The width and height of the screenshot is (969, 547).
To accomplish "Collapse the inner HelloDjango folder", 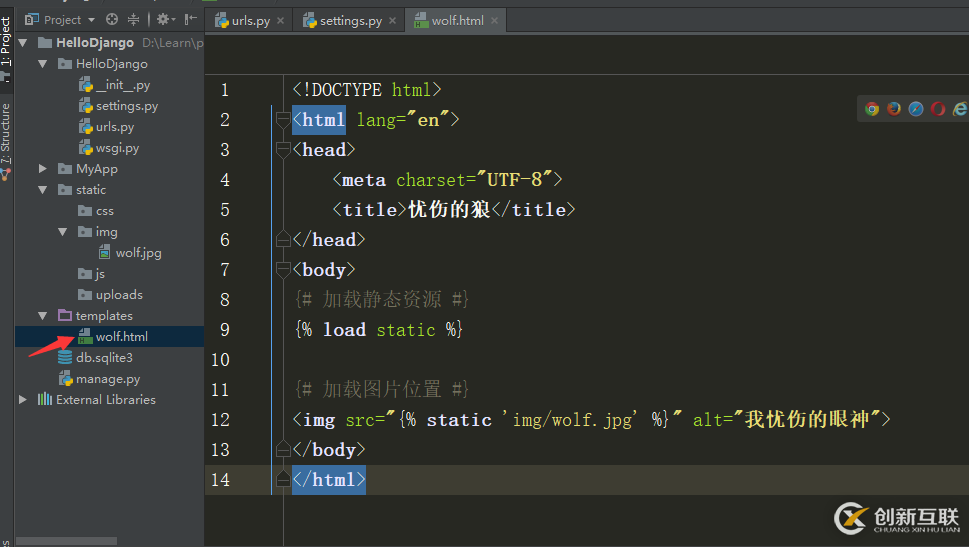I will coord(43,64).
